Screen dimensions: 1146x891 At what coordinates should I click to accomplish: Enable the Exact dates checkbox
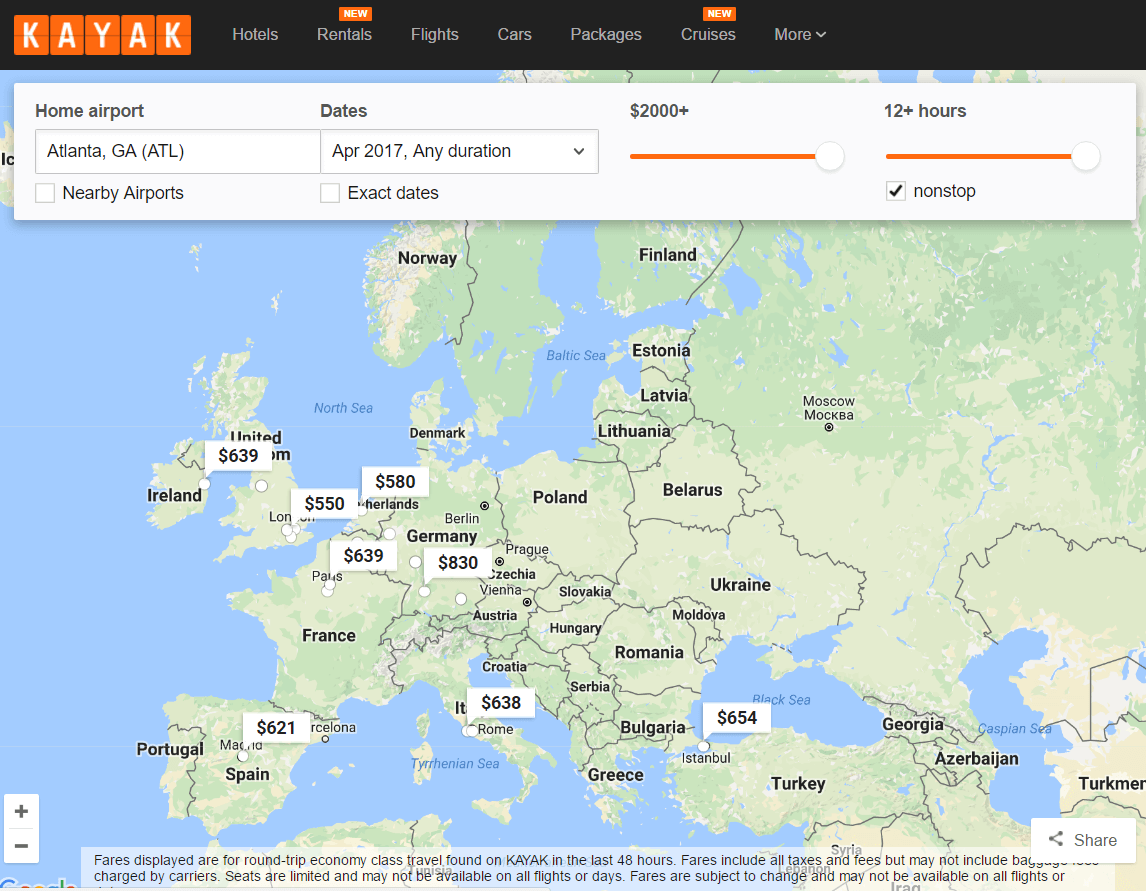[x=330, y=192]
